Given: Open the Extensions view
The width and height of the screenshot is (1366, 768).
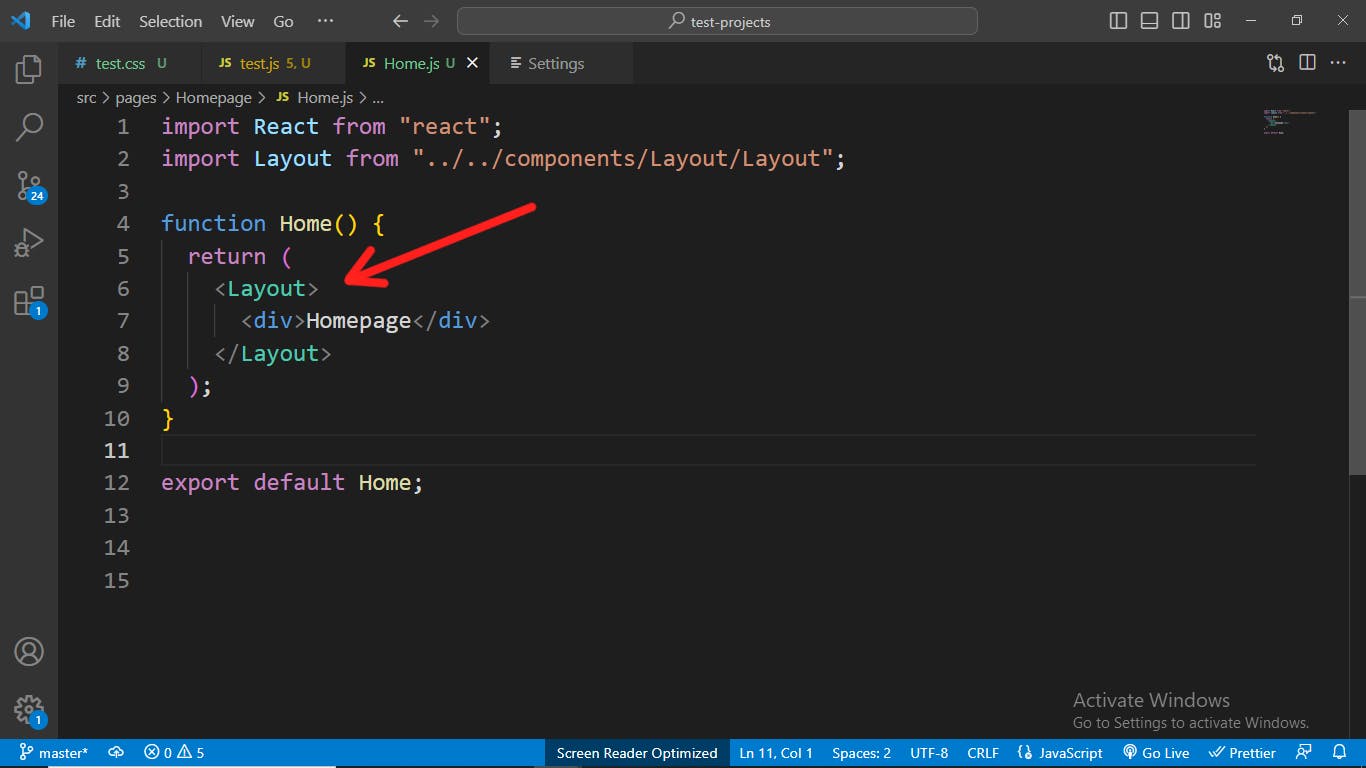Looking at the screenshot, I should (x=29, y=301).
